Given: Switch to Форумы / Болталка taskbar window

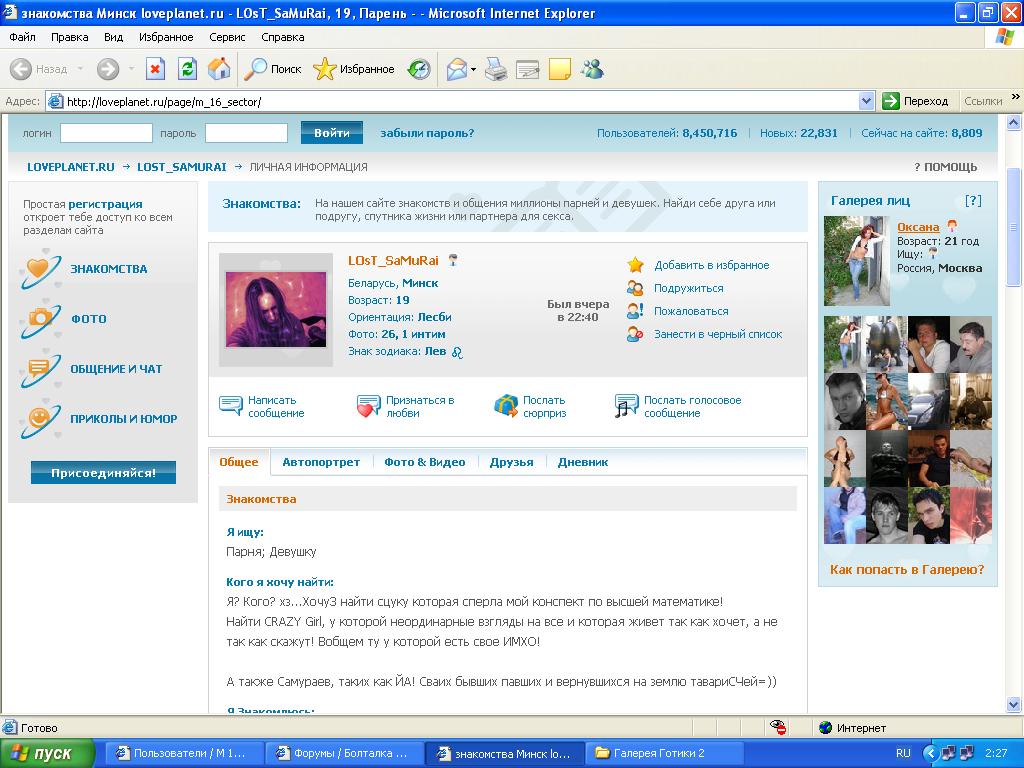Looking at the screenshot, I should click(344, 754).
